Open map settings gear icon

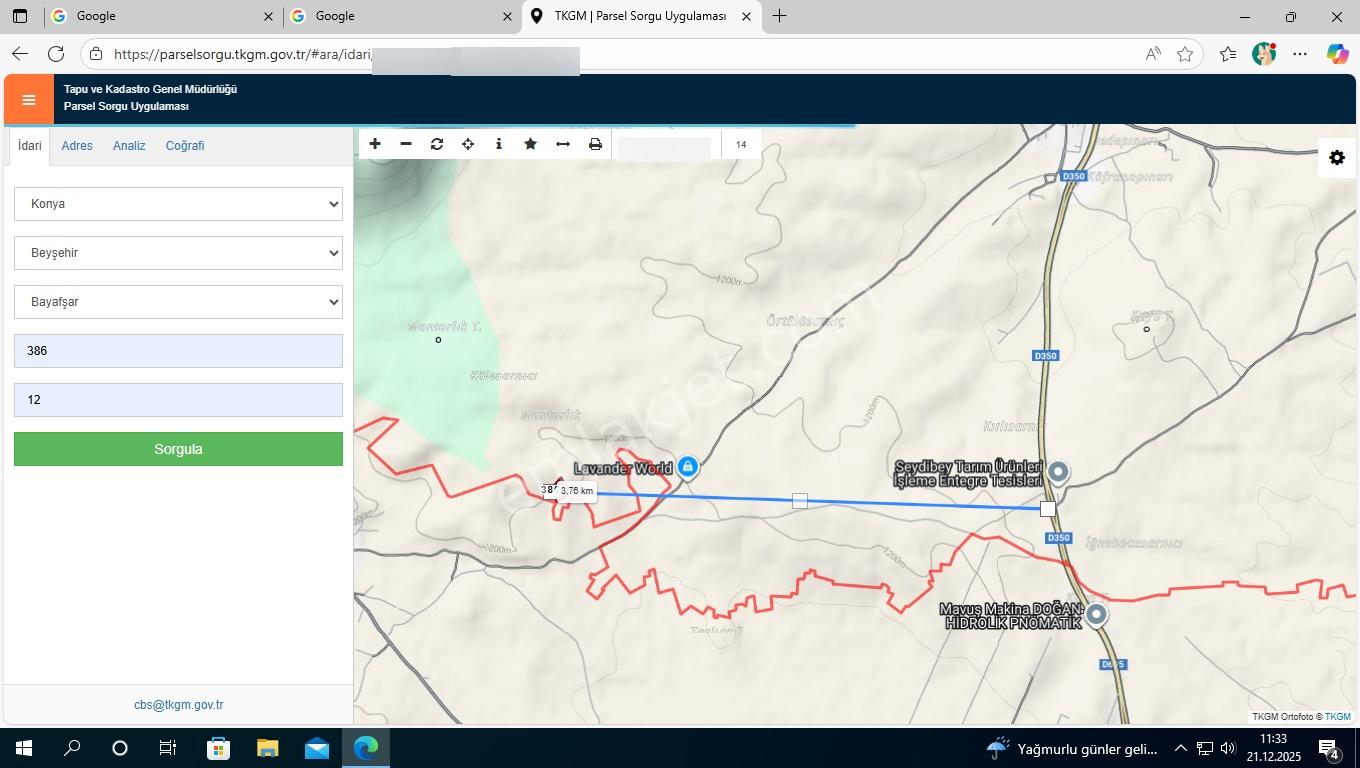(1337, 157)
